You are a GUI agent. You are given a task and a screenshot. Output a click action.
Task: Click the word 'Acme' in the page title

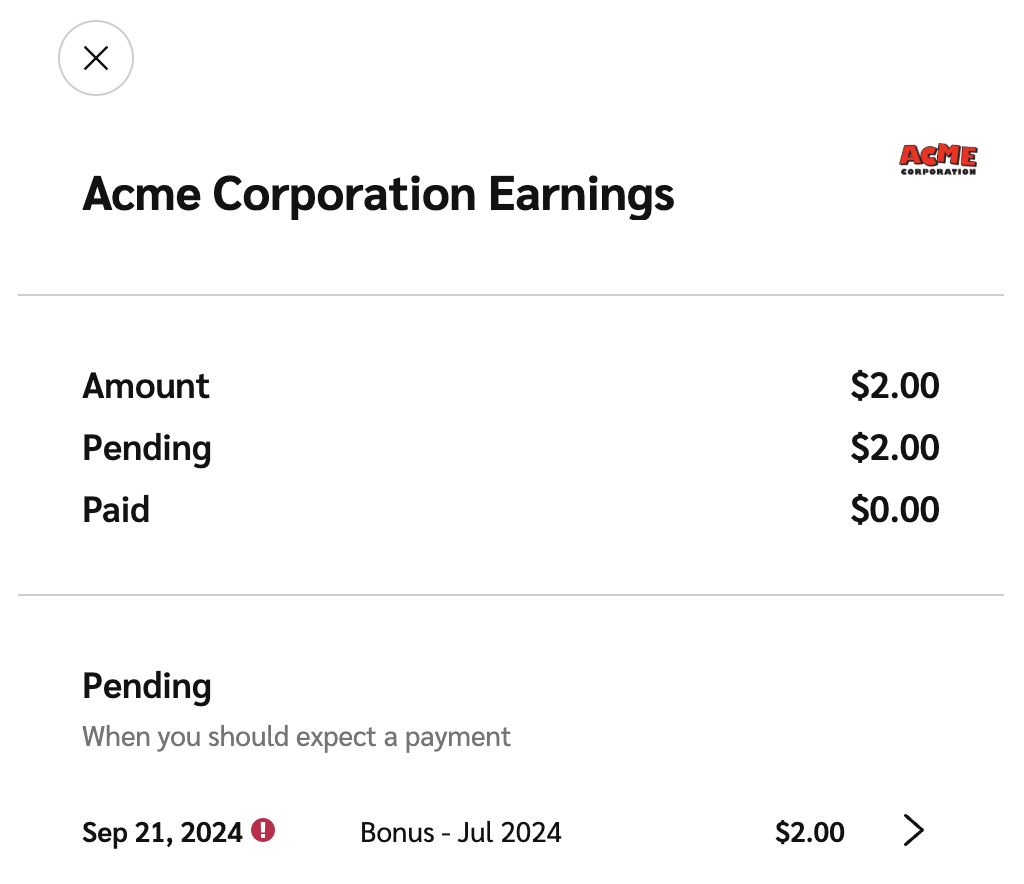pyautogui.click(x=141, y=194)
